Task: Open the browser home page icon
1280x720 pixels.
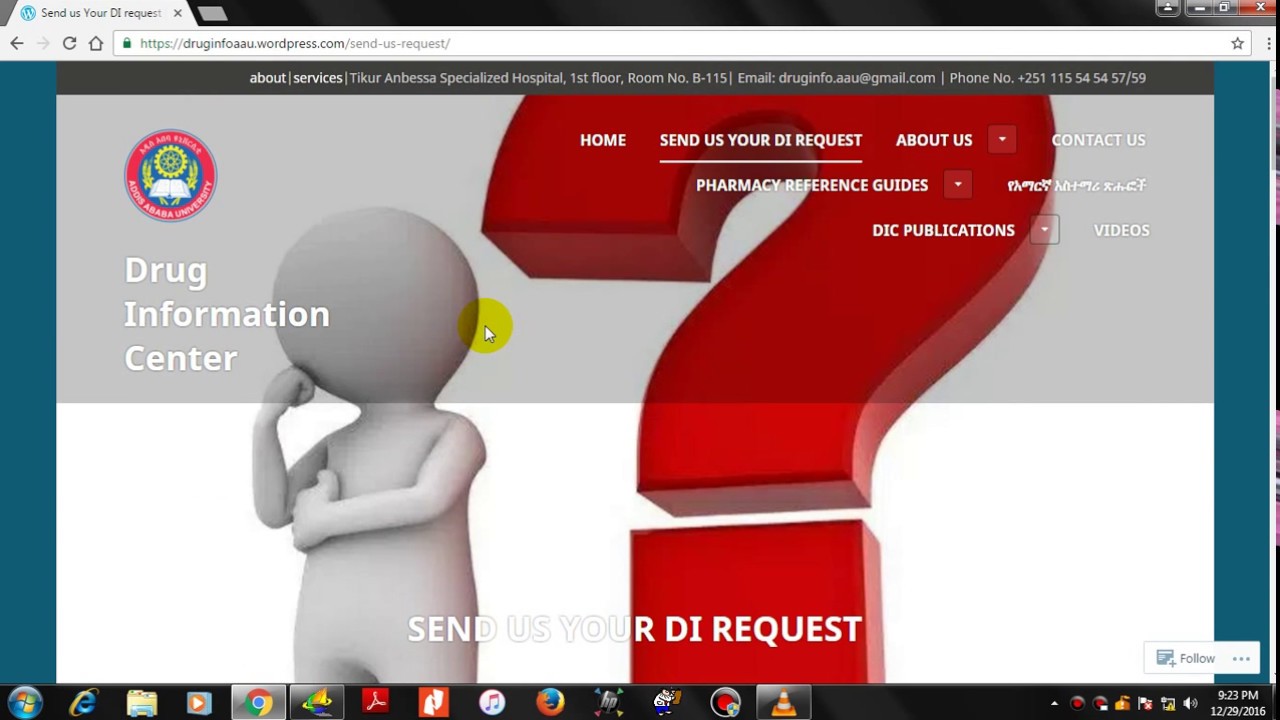Action: [x=96, y=43]
